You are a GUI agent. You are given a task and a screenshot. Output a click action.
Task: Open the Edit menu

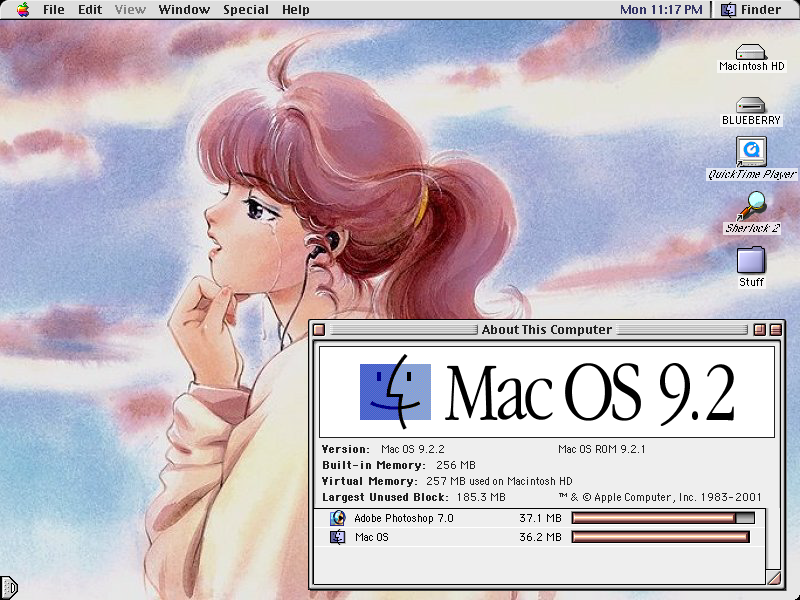[x=90, y=10]
